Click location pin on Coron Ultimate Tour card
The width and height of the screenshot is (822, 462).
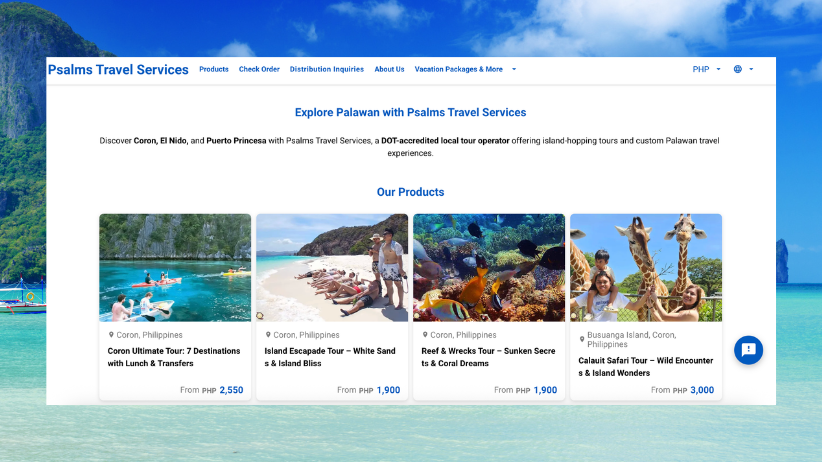[111, 335]
